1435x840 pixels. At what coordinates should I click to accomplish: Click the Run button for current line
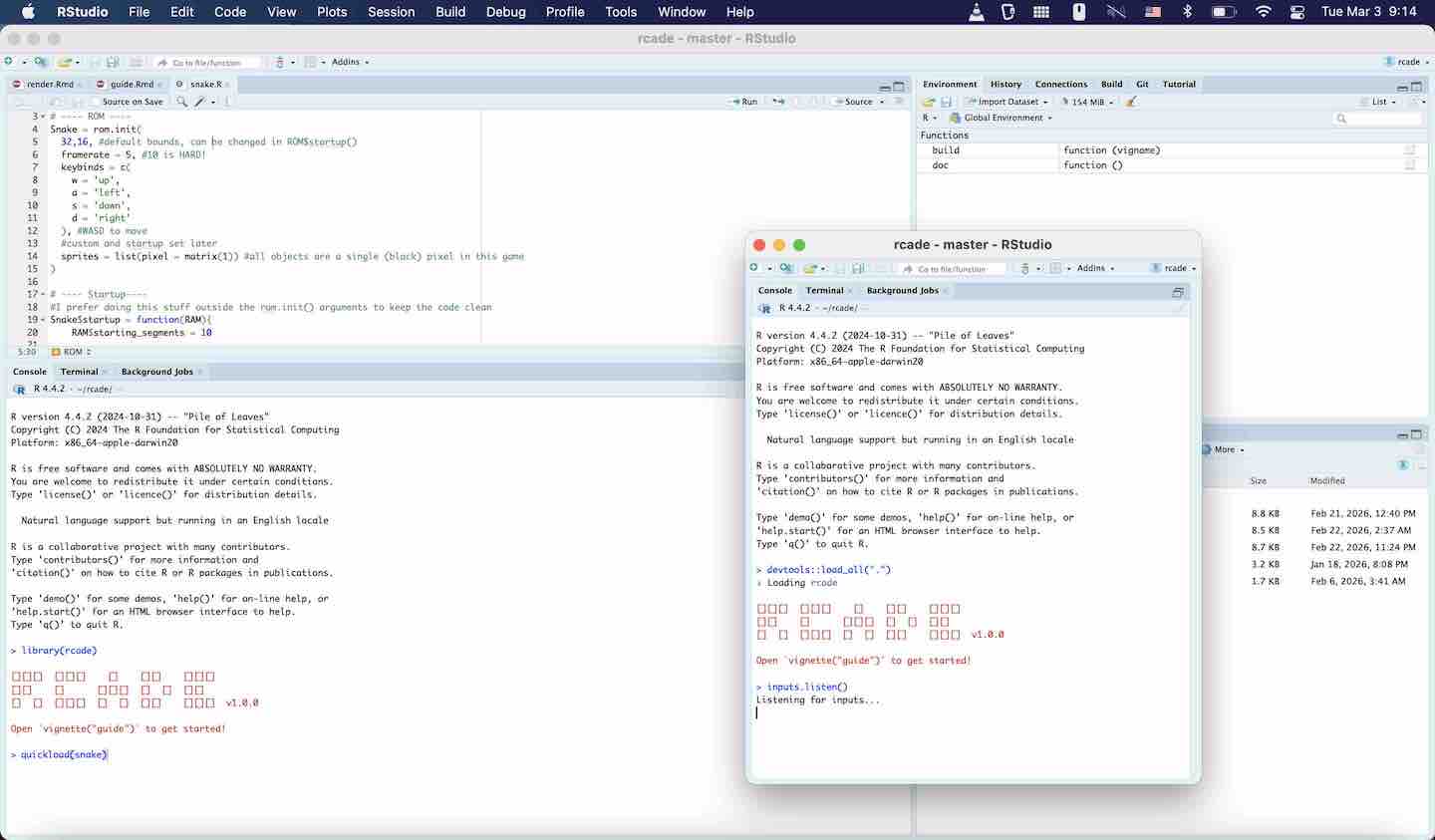[x=743, y=102]
